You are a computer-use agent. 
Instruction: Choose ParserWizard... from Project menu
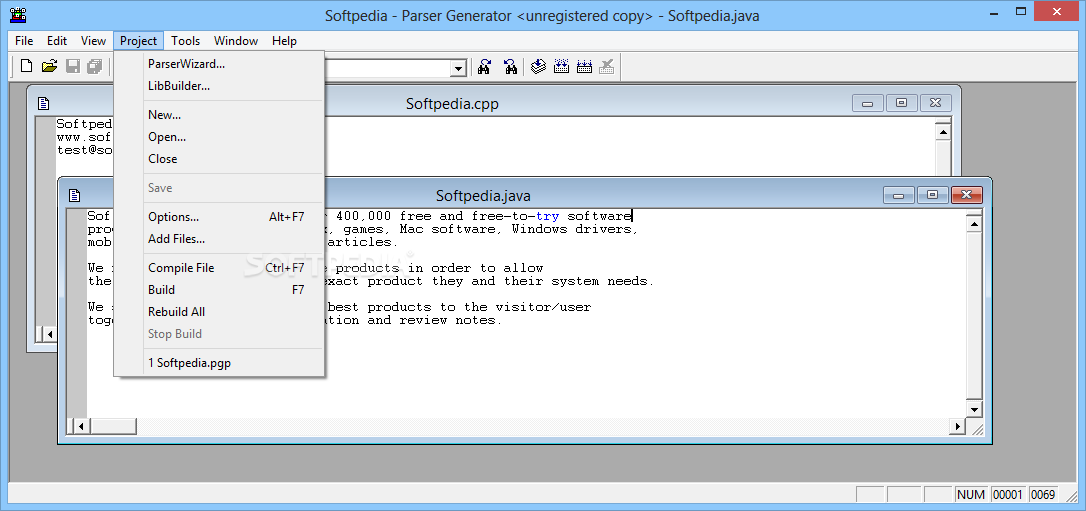[220, 64]
